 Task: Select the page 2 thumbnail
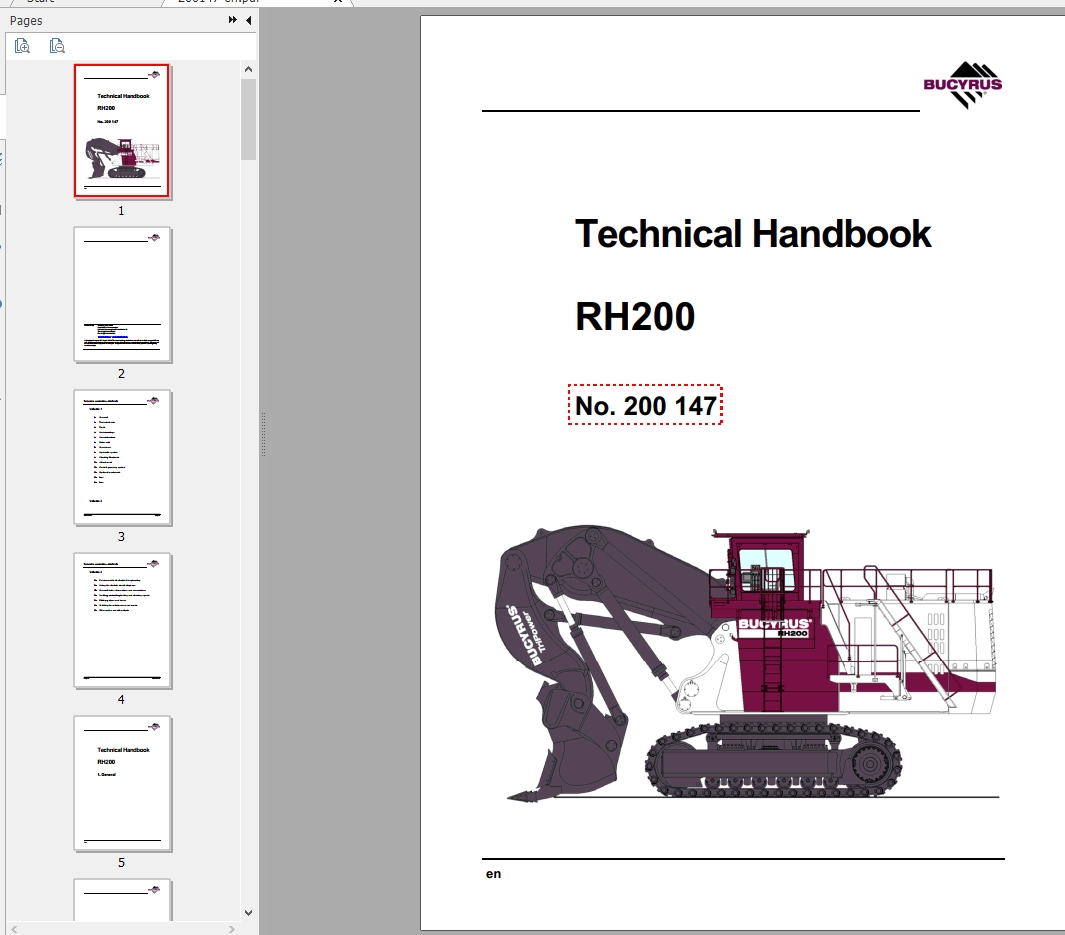pos(121,293)
